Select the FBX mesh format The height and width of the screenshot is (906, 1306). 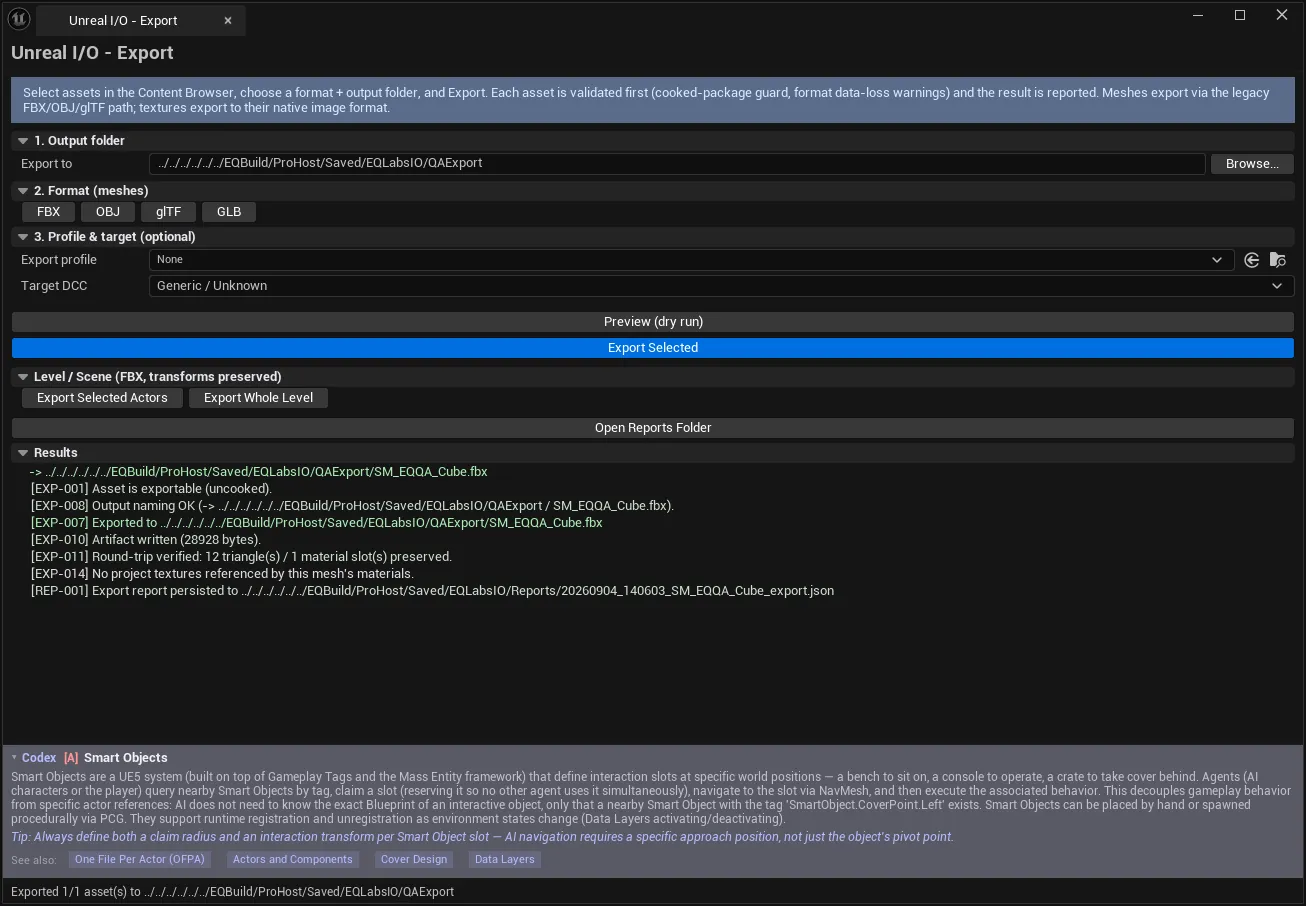coord(49,212)
